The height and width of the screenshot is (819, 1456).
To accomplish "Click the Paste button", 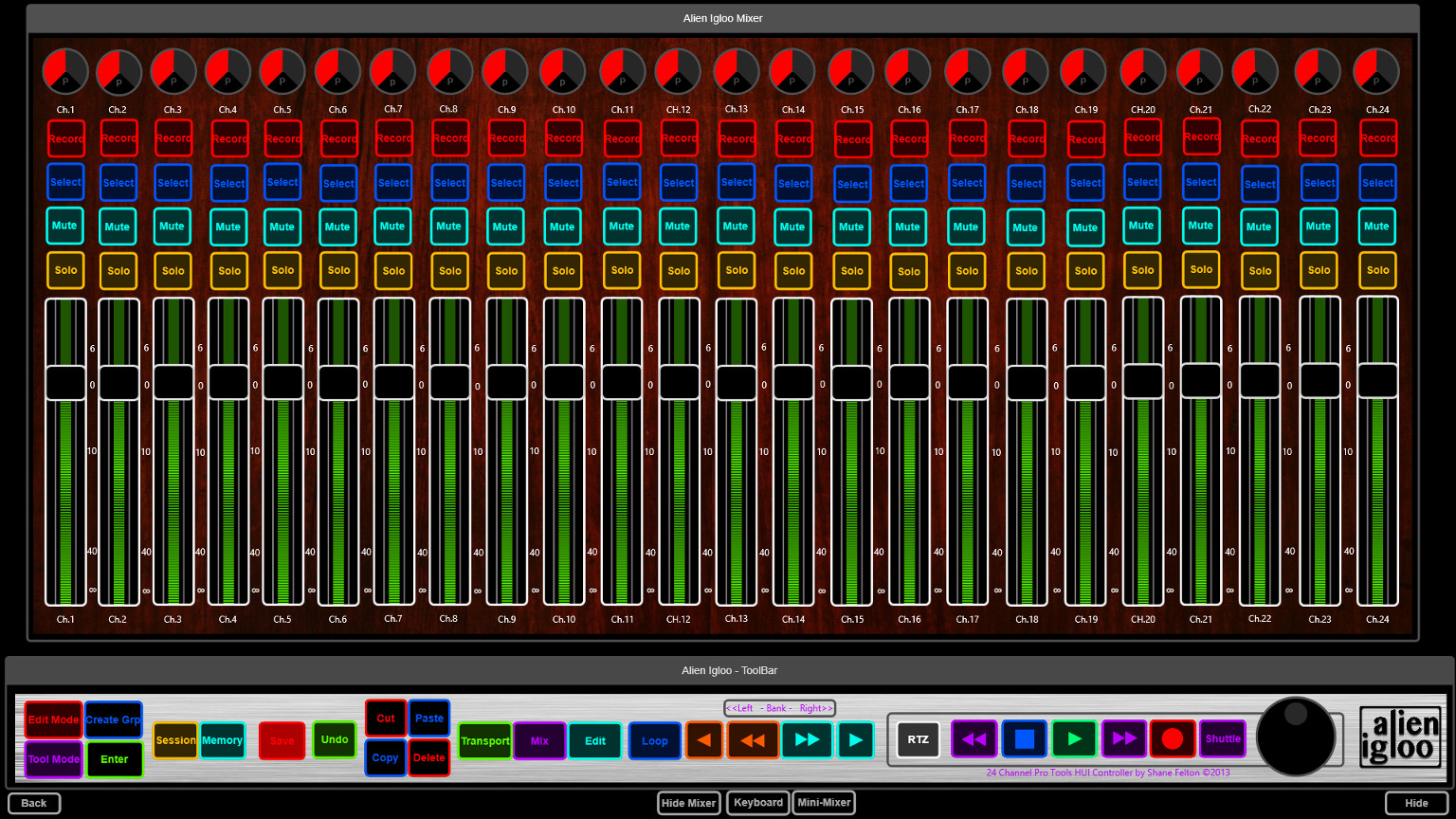I will click(x=429, y=719).
